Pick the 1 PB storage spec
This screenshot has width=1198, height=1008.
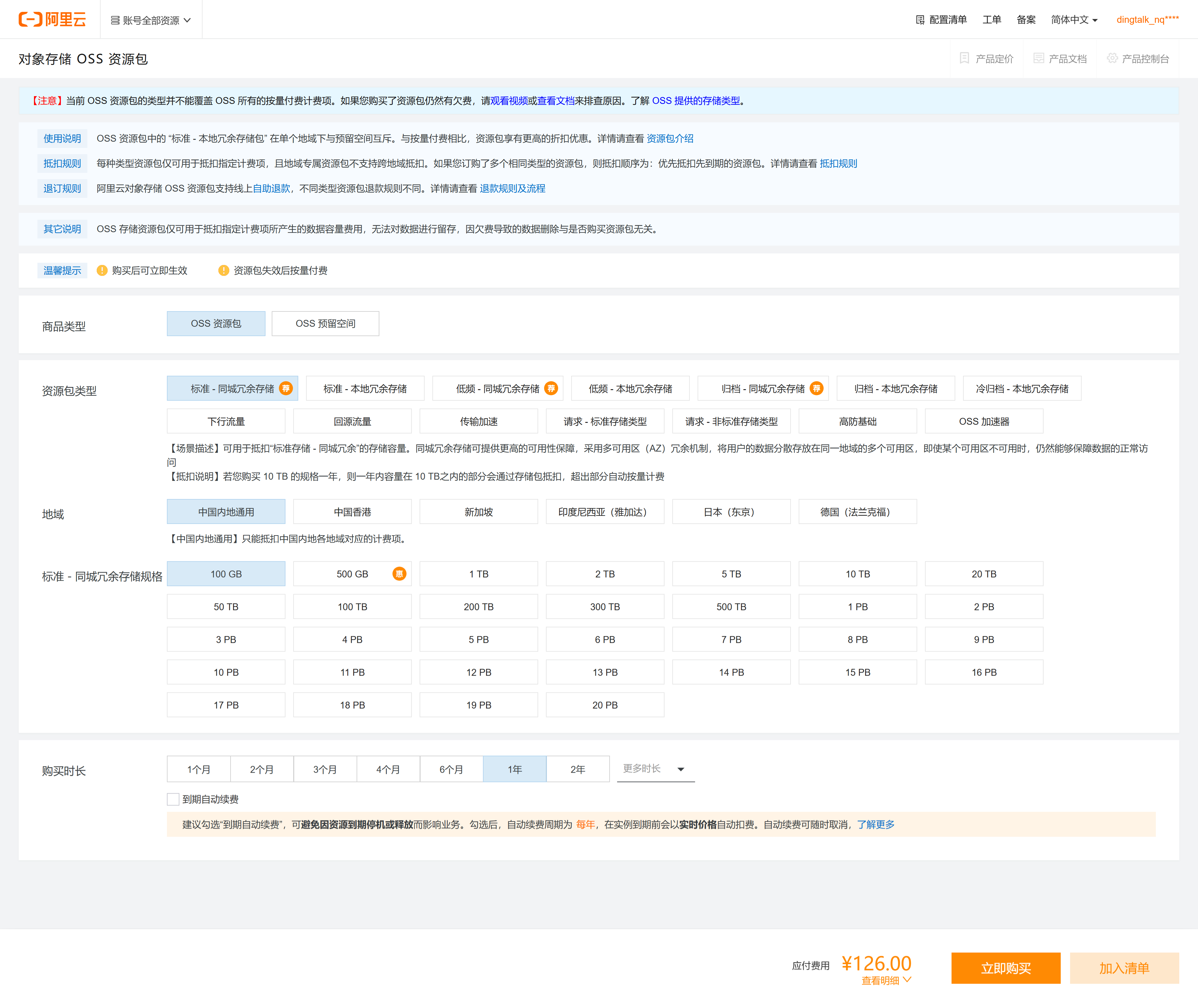pos(858,607)
